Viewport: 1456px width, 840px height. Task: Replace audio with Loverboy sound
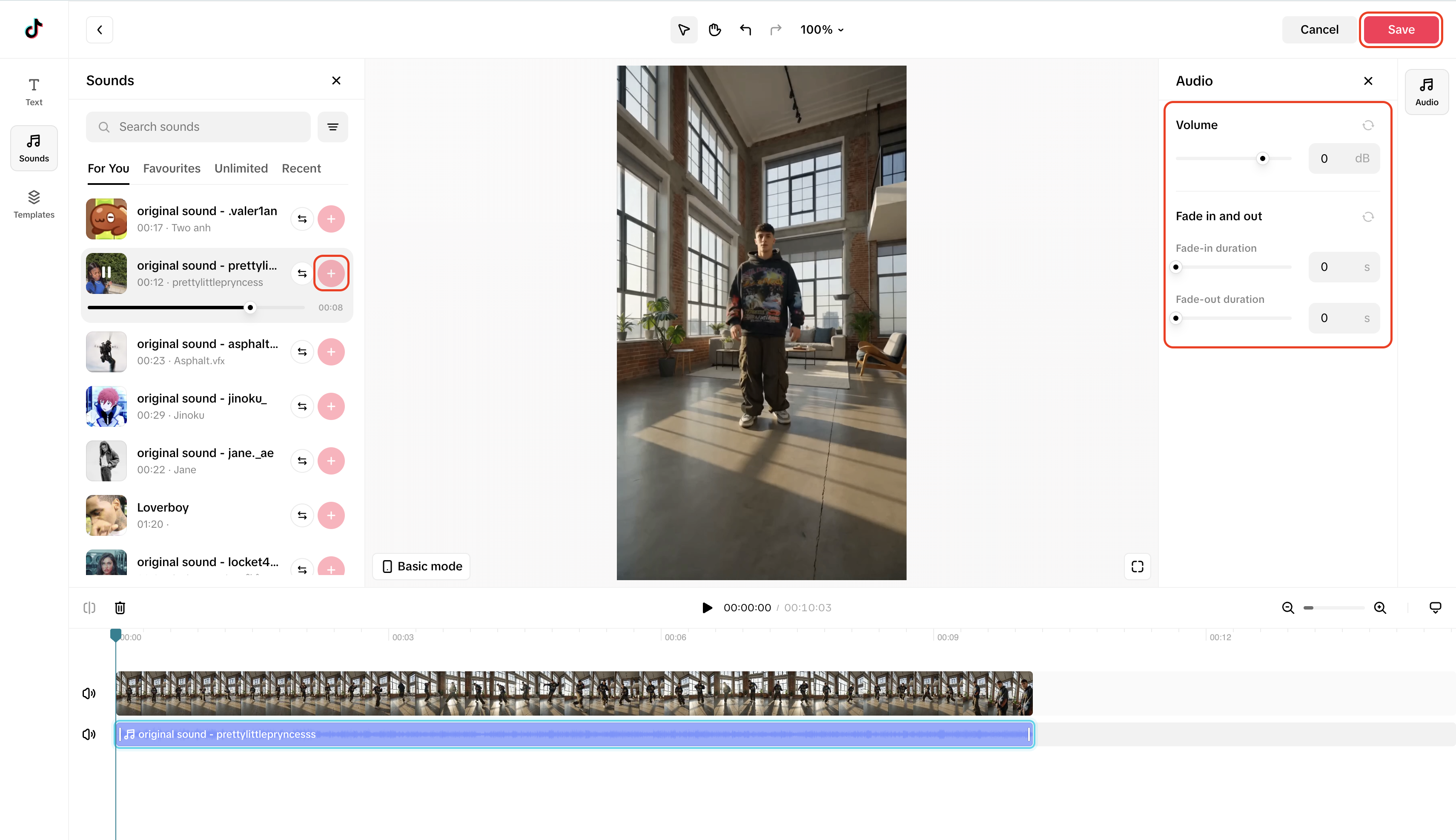point(302,516)
